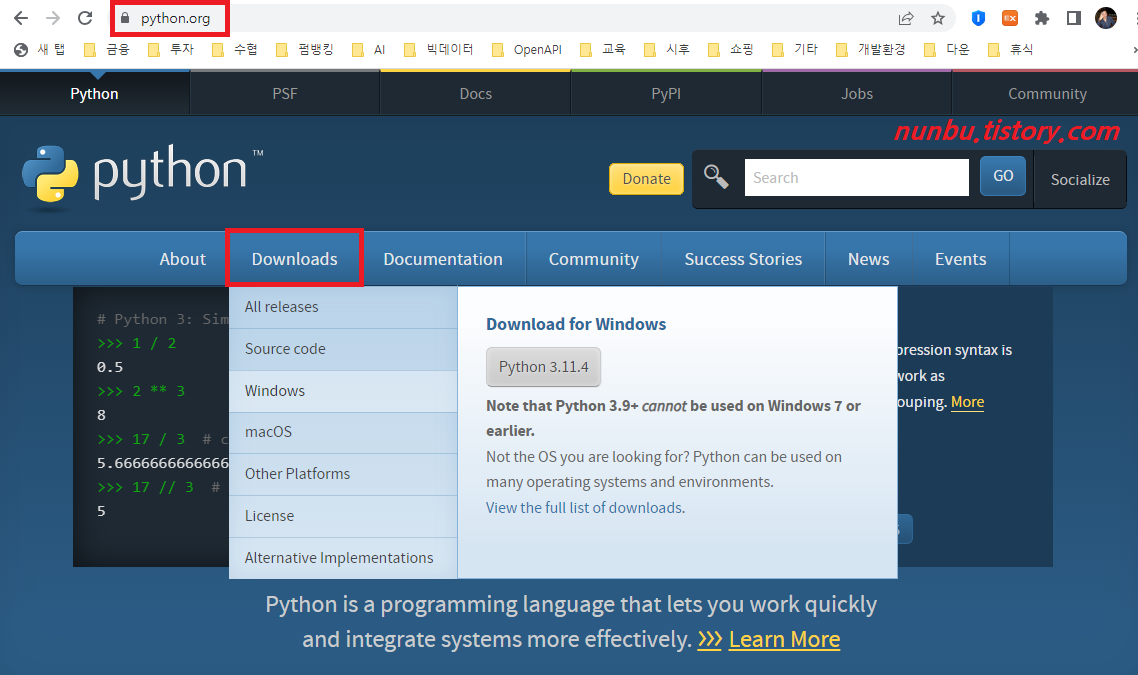
Task: Choose Source code from Downloads menu
Action: pos(343,349)
